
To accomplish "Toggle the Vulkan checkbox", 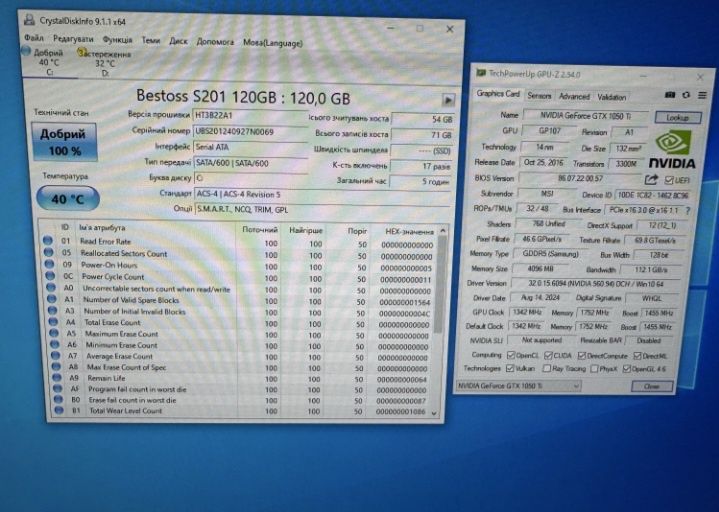I will (x=509, y=368).
